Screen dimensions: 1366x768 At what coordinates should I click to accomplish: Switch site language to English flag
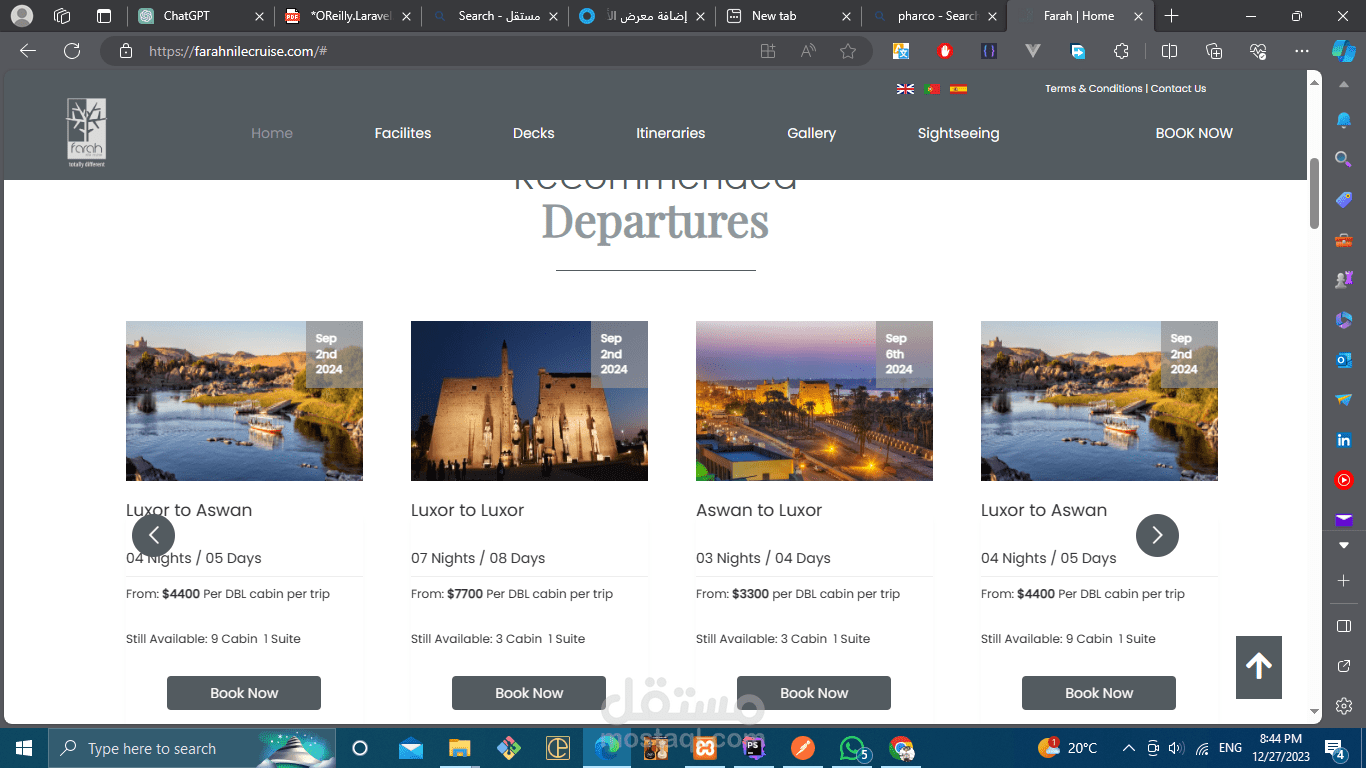coord(905,88)
